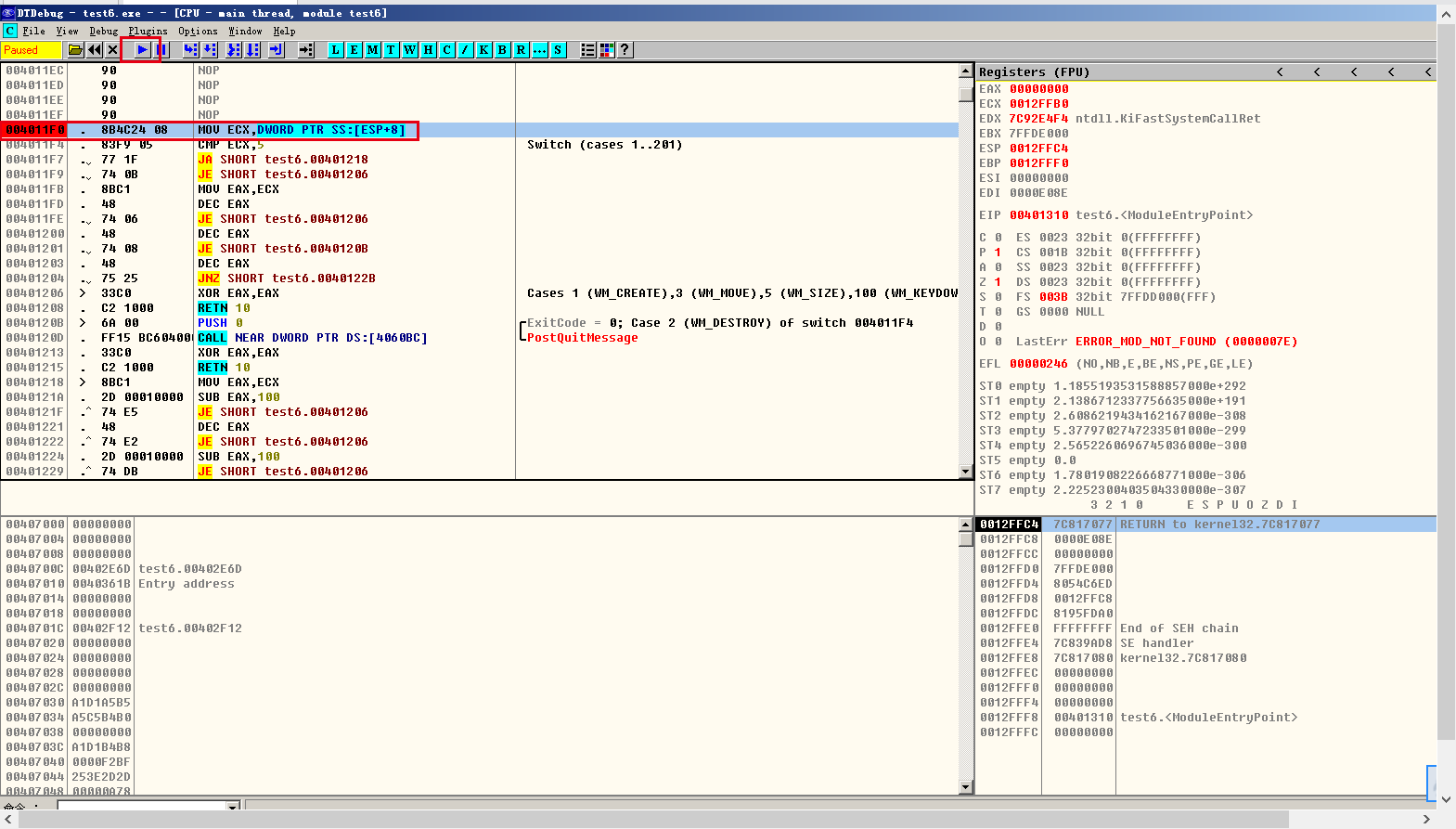Select the EFL value 00000246
The height and width of the screenshot is (829, 1456).
click(1039, 364)
